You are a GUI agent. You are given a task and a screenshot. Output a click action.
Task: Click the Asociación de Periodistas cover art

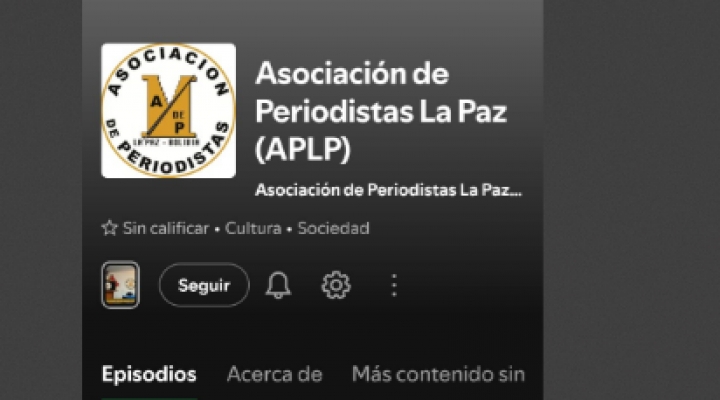pos(169,111)
